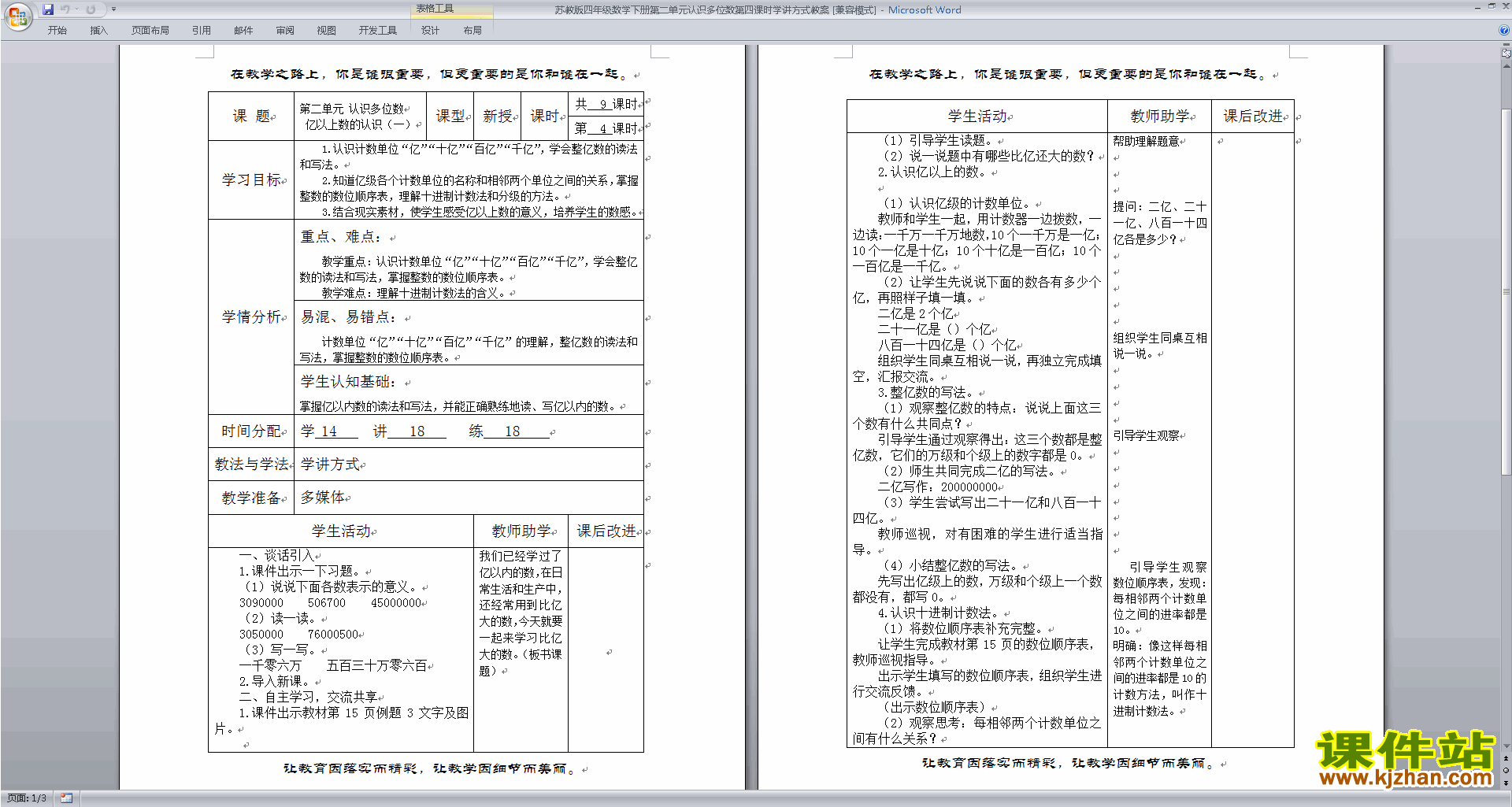Image resolution: width=1512 pixels, height=807 pixels.
Task: Click the vertical scrollbar up arrow
Action: [1506, 65]
